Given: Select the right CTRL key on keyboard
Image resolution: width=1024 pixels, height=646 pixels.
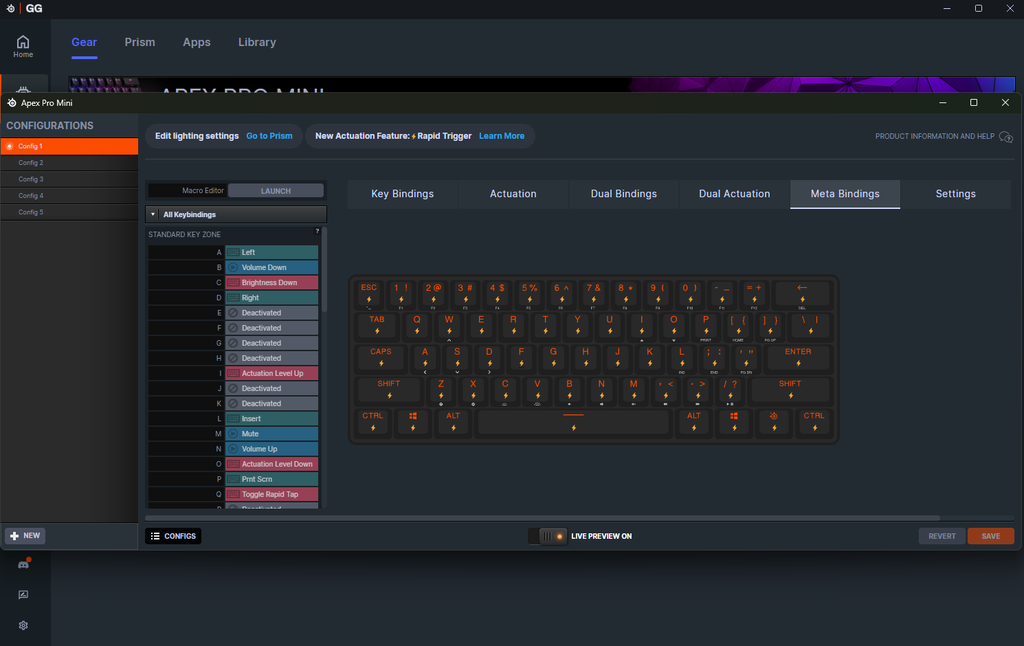Looking at the screenshot, I should pos(814,421).
